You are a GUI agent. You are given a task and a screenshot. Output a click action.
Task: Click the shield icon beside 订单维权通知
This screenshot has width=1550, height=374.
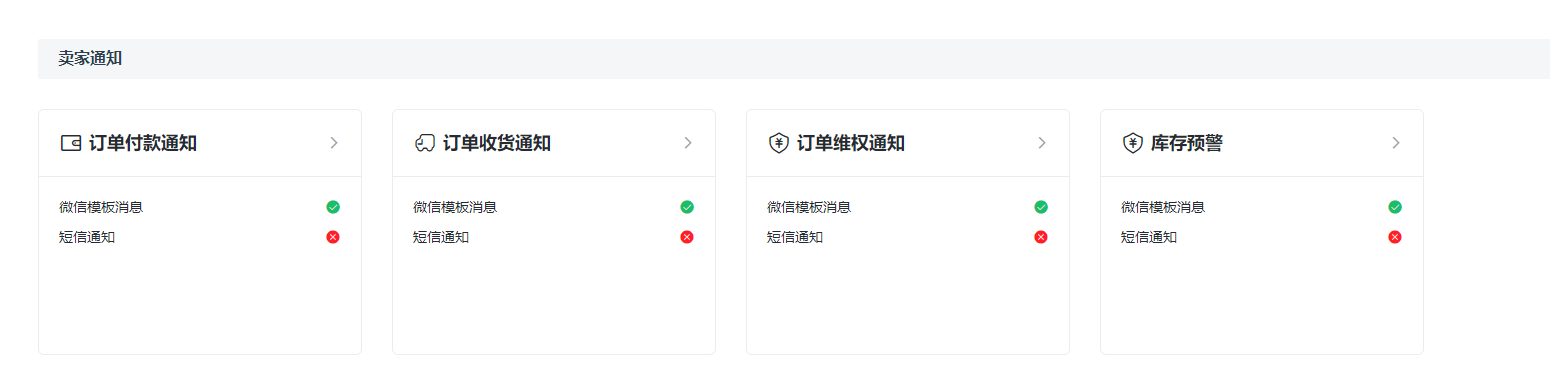(x=778, y=143)
